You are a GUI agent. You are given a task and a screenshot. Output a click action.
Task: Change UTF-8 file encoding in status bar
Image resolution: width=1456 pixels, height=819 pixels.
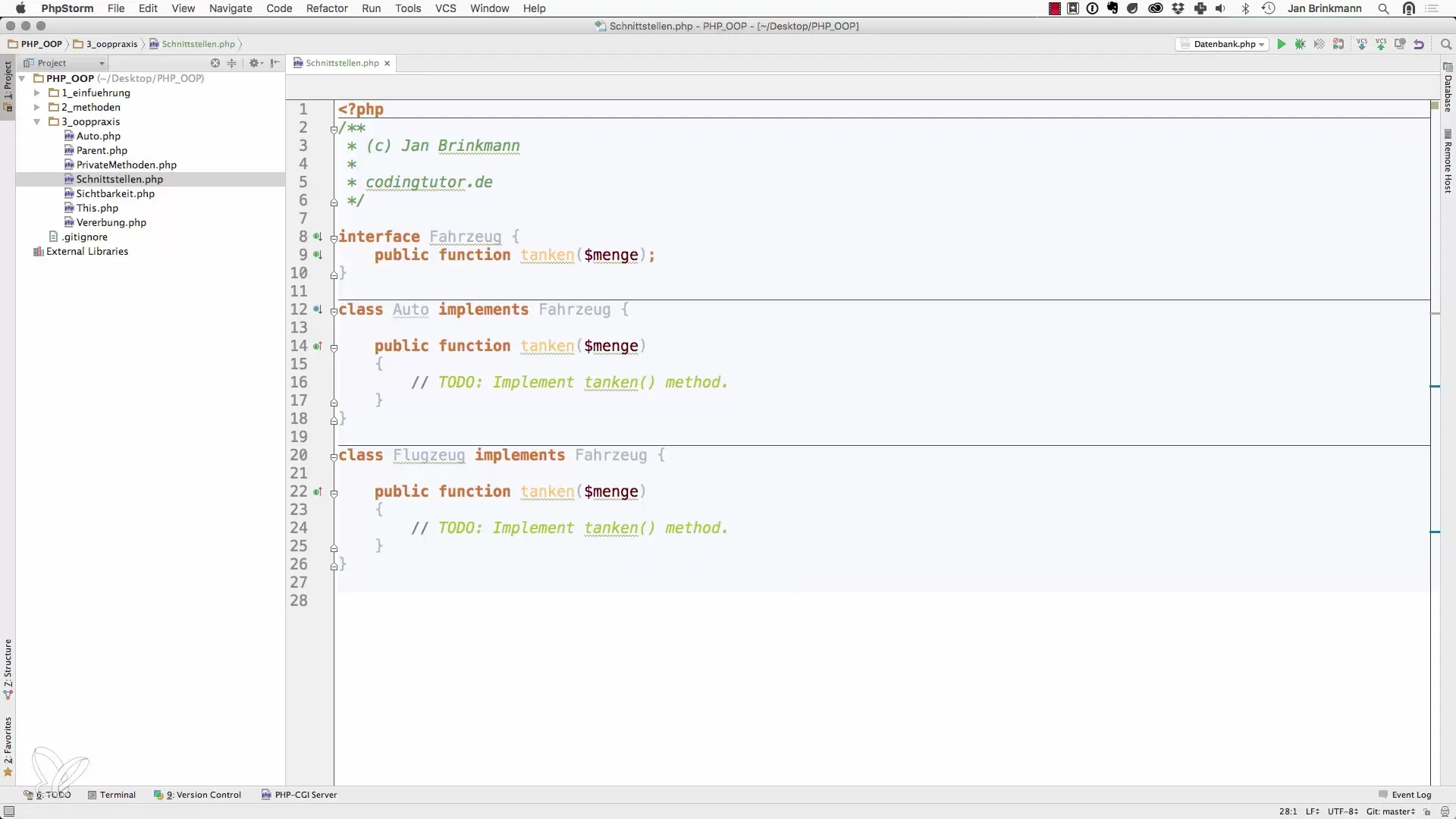click(x=1342, y=811)
